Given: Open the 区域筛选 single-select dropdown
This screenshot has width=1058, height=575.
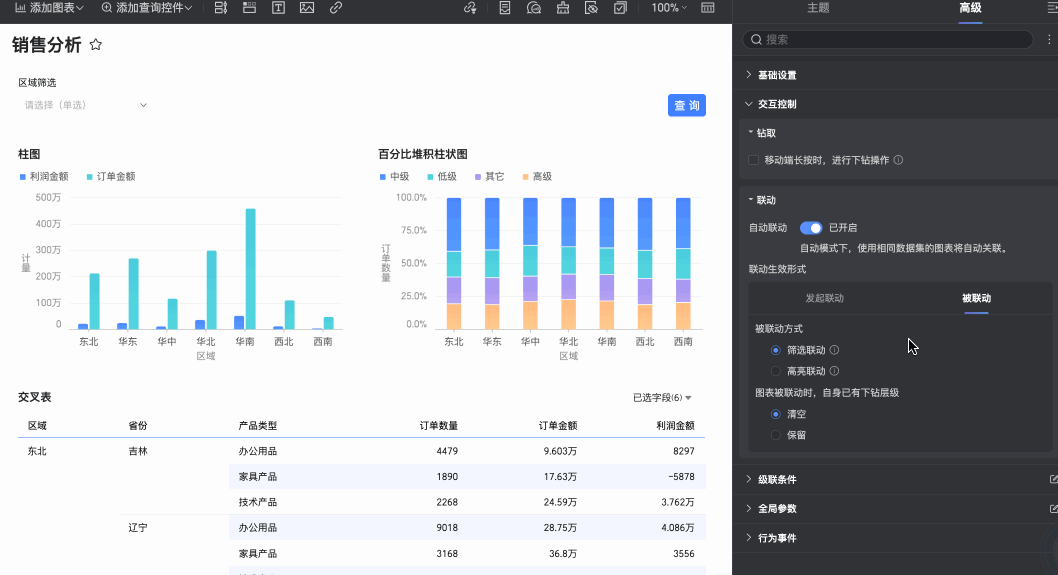Looking at the screenshot, I should [85, 105].
